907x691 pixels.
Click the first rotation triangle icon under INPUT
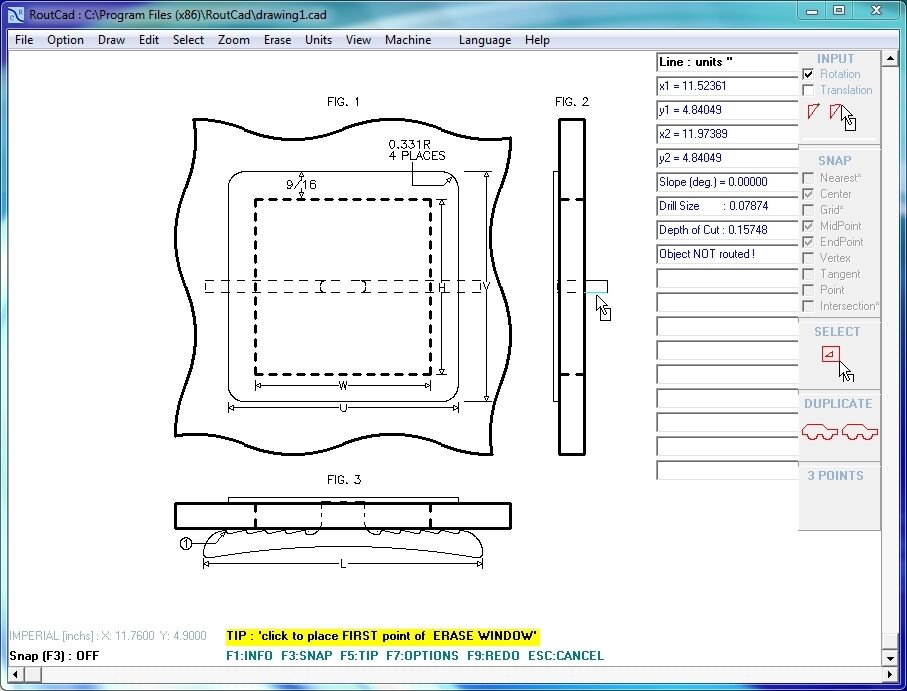[x=813, y=111]
